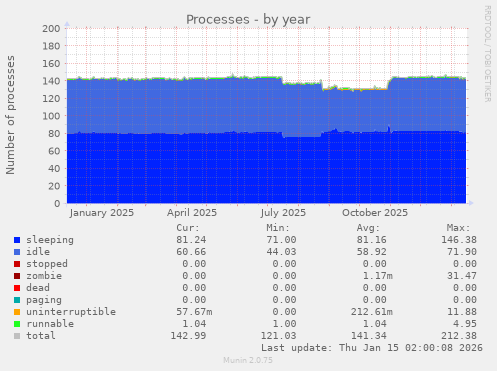Click the sleeping min value 71.00
Image resolution: width=497 pixels, height=371 pixels.
(281, 240)
